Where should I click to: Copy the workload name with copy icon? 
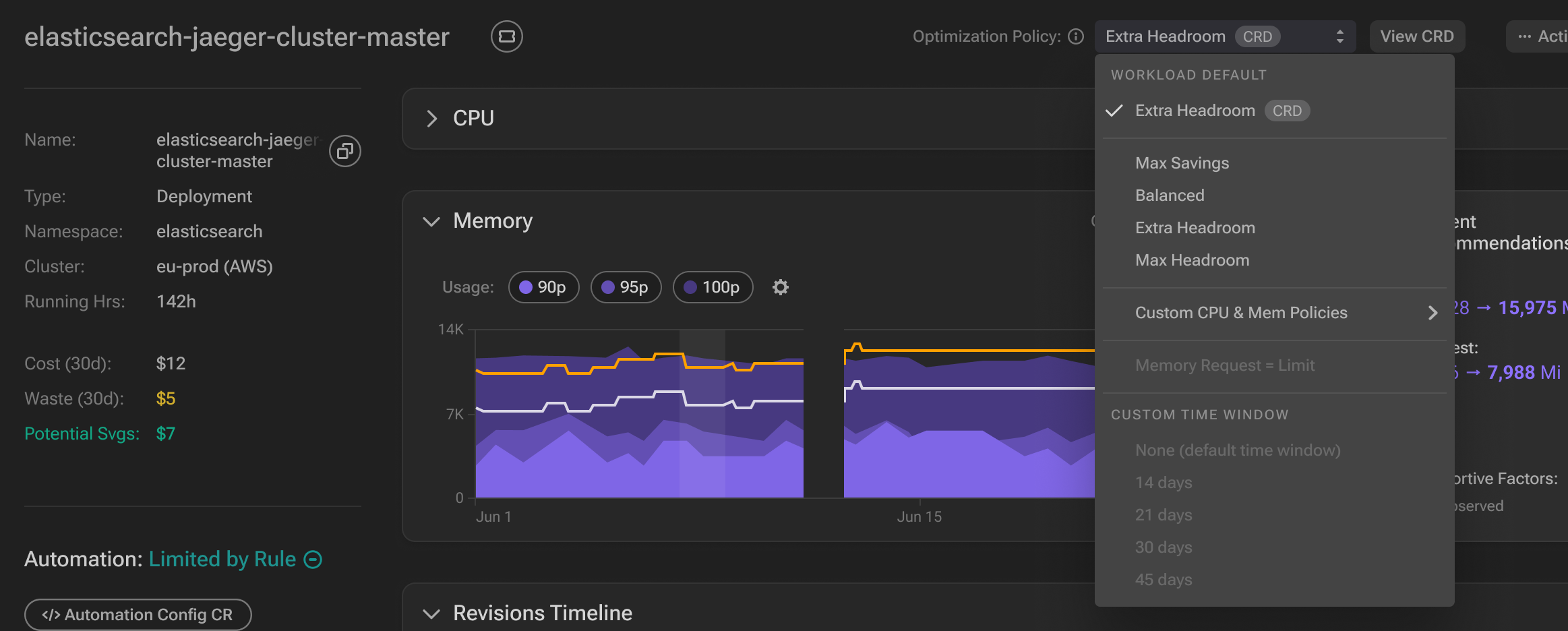click(345, 151)
